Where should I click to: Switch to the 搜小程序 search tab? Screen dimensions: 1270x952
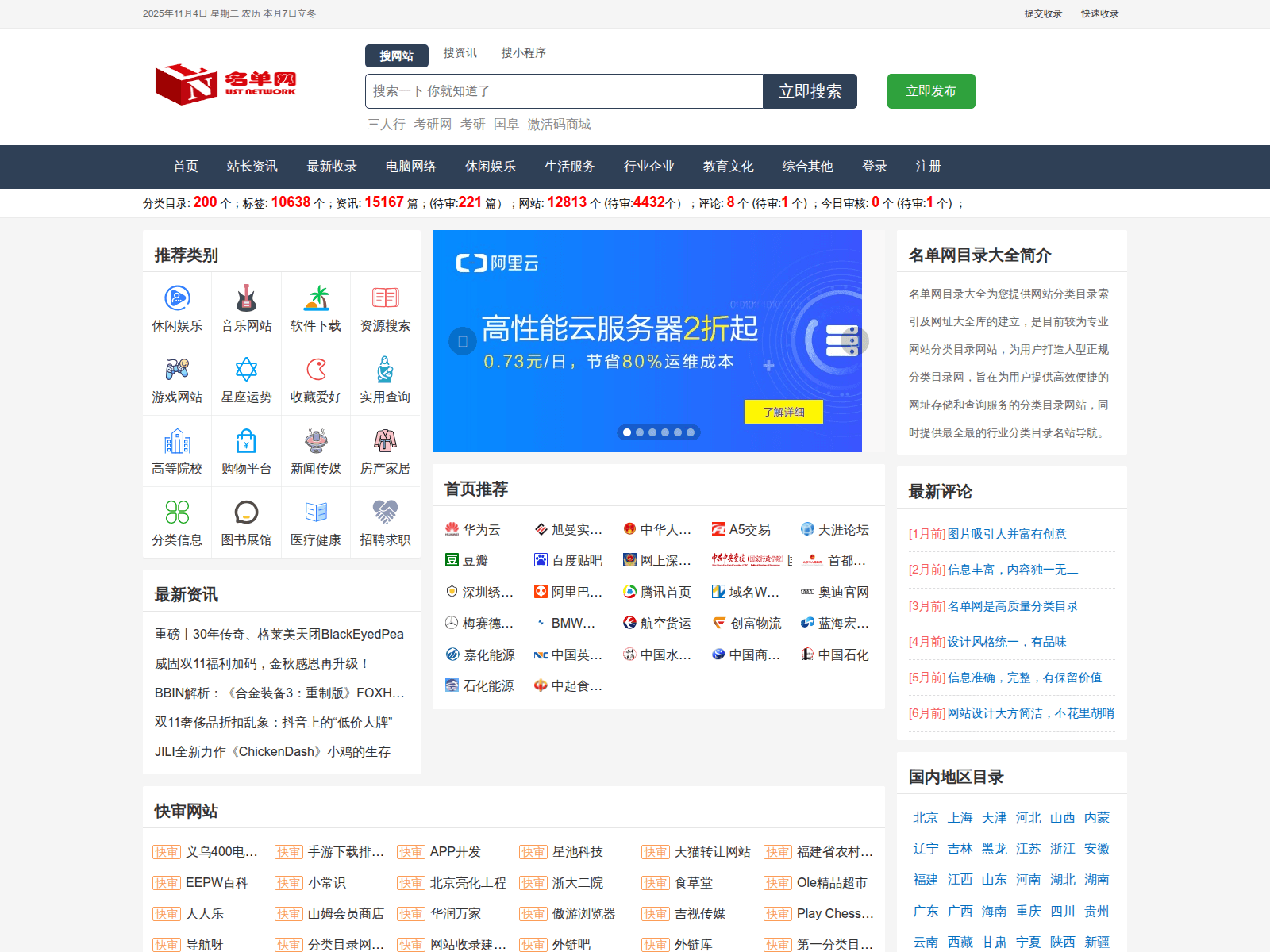pyautogui.click(x=523, y=53)
